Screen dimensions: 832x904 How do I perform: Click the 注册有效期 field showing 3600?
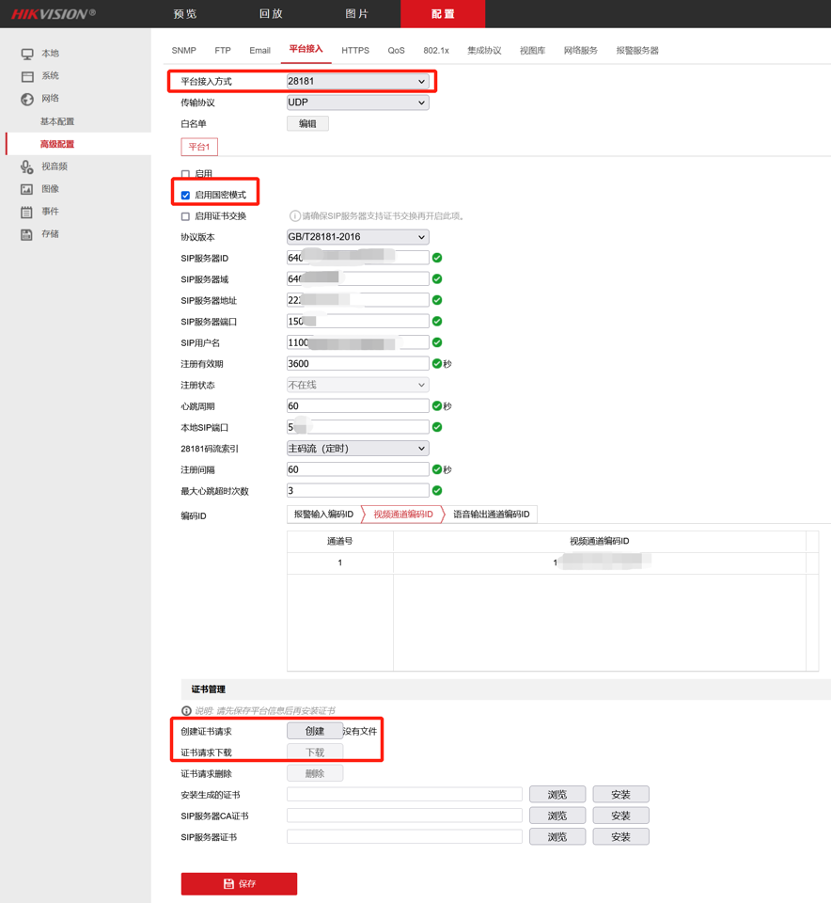tap(357, 364)
